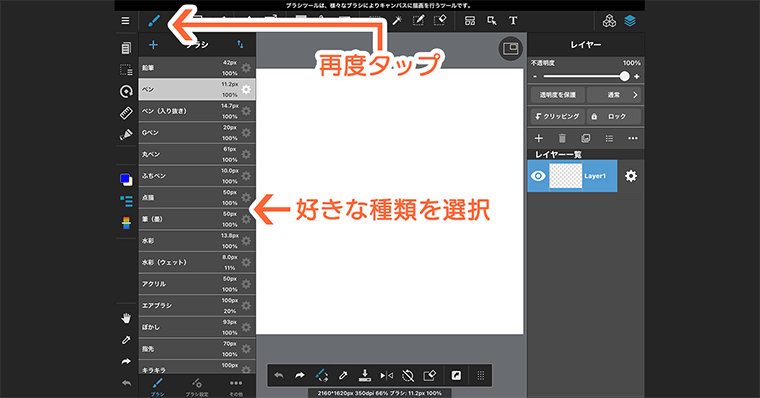
Task: Switch to the ブラシ設定 tab
Action: coord(197,387)
